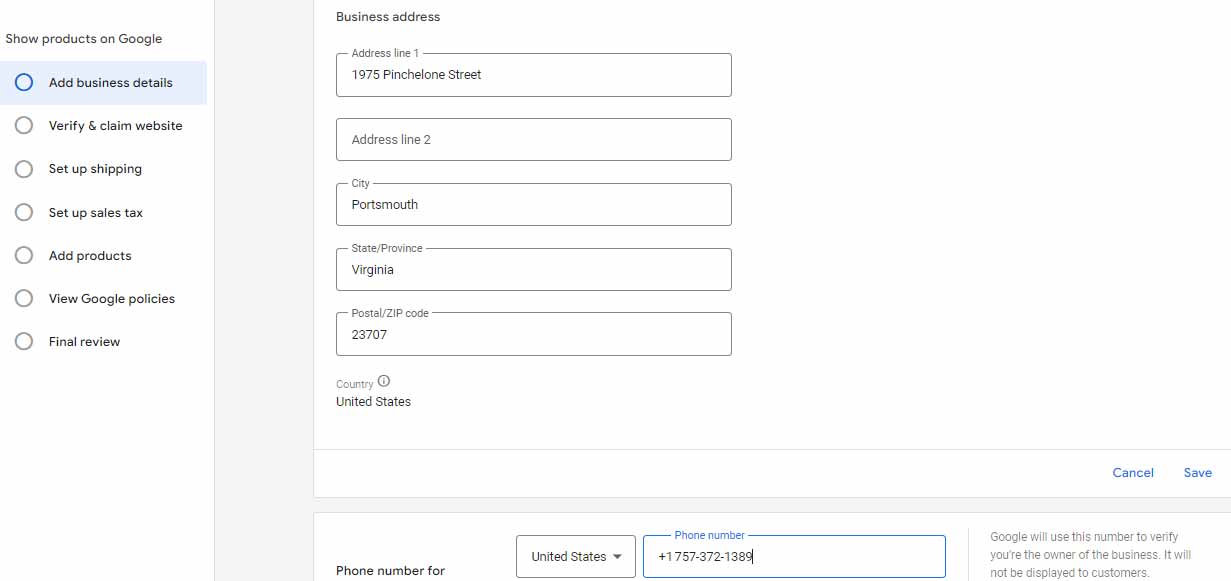Click the City field containing Portsmouth
Image resolution: width=1231 pixels, height=581 pixels.
pos(534,204)
